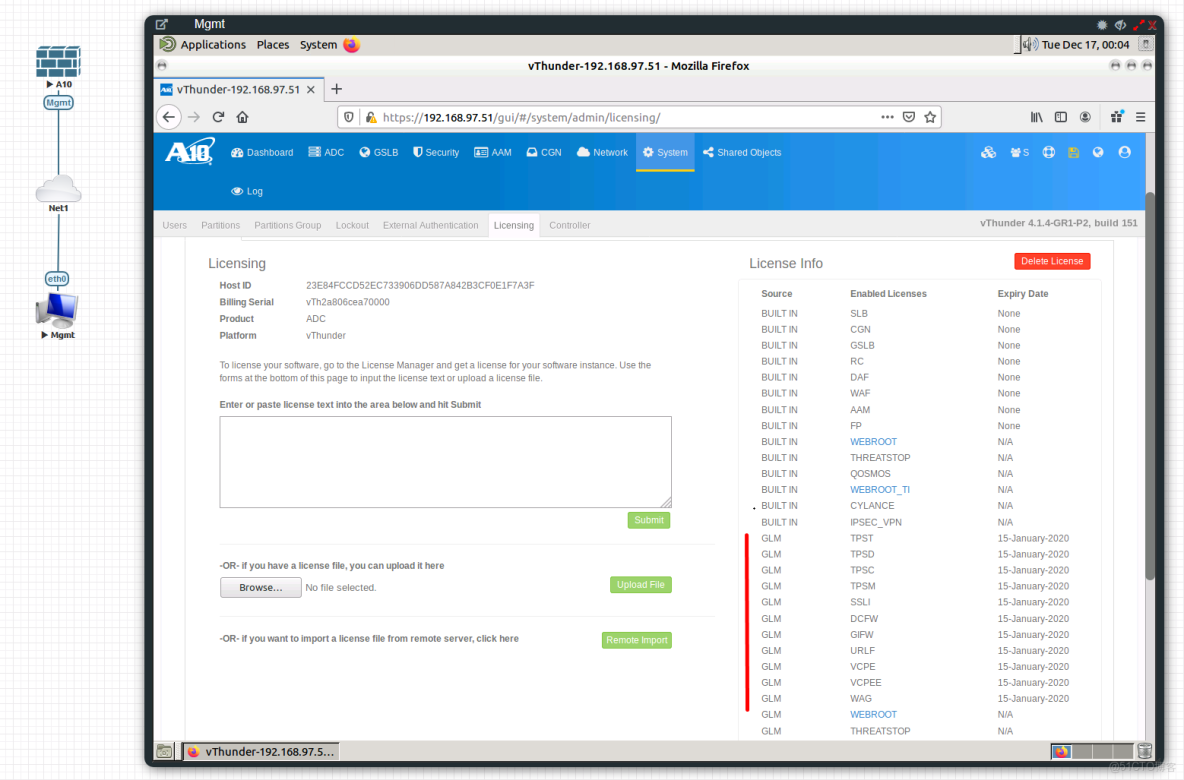Open the Applications menu in top panel

(213, 45)
